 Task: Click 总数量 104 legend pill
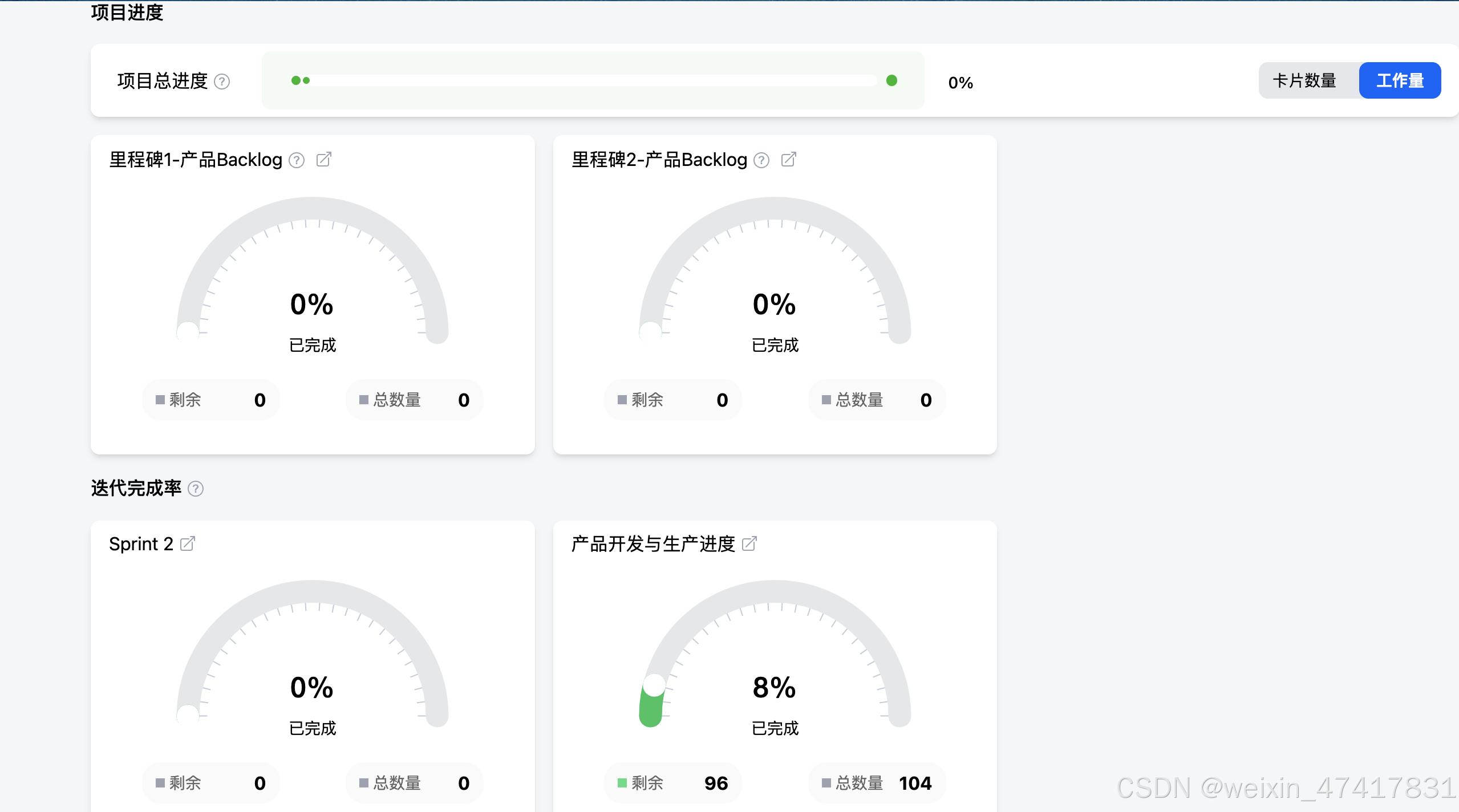[x=877, y=783]
